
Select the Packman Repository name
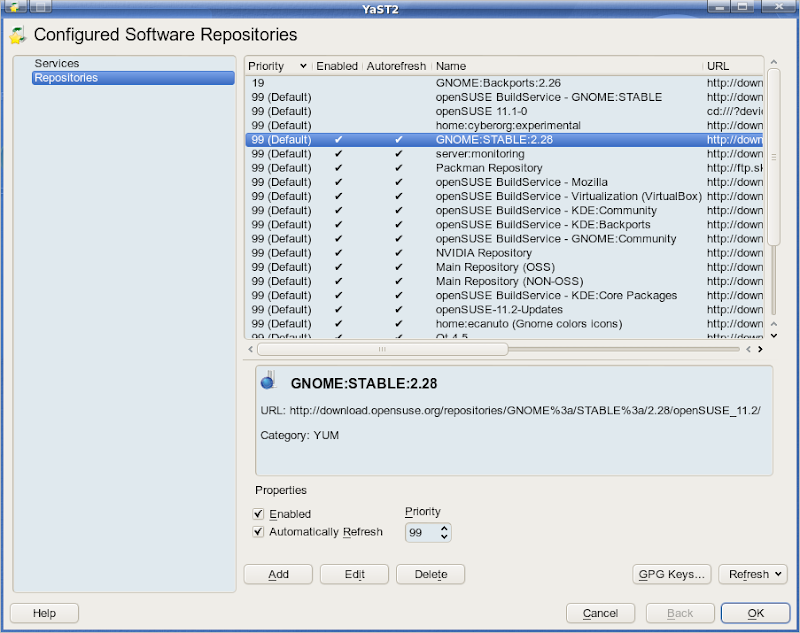489,168
